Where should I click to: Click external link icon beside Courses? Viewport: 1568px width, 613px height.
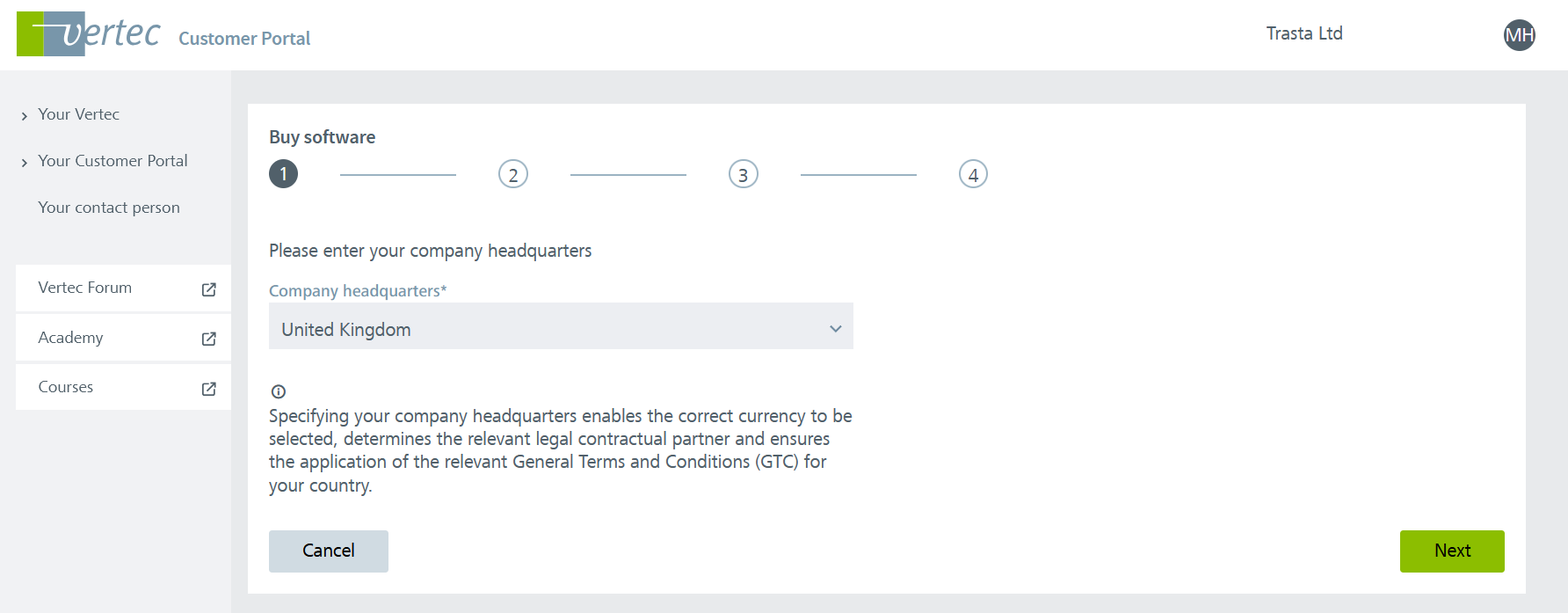(x=208, y=389)
